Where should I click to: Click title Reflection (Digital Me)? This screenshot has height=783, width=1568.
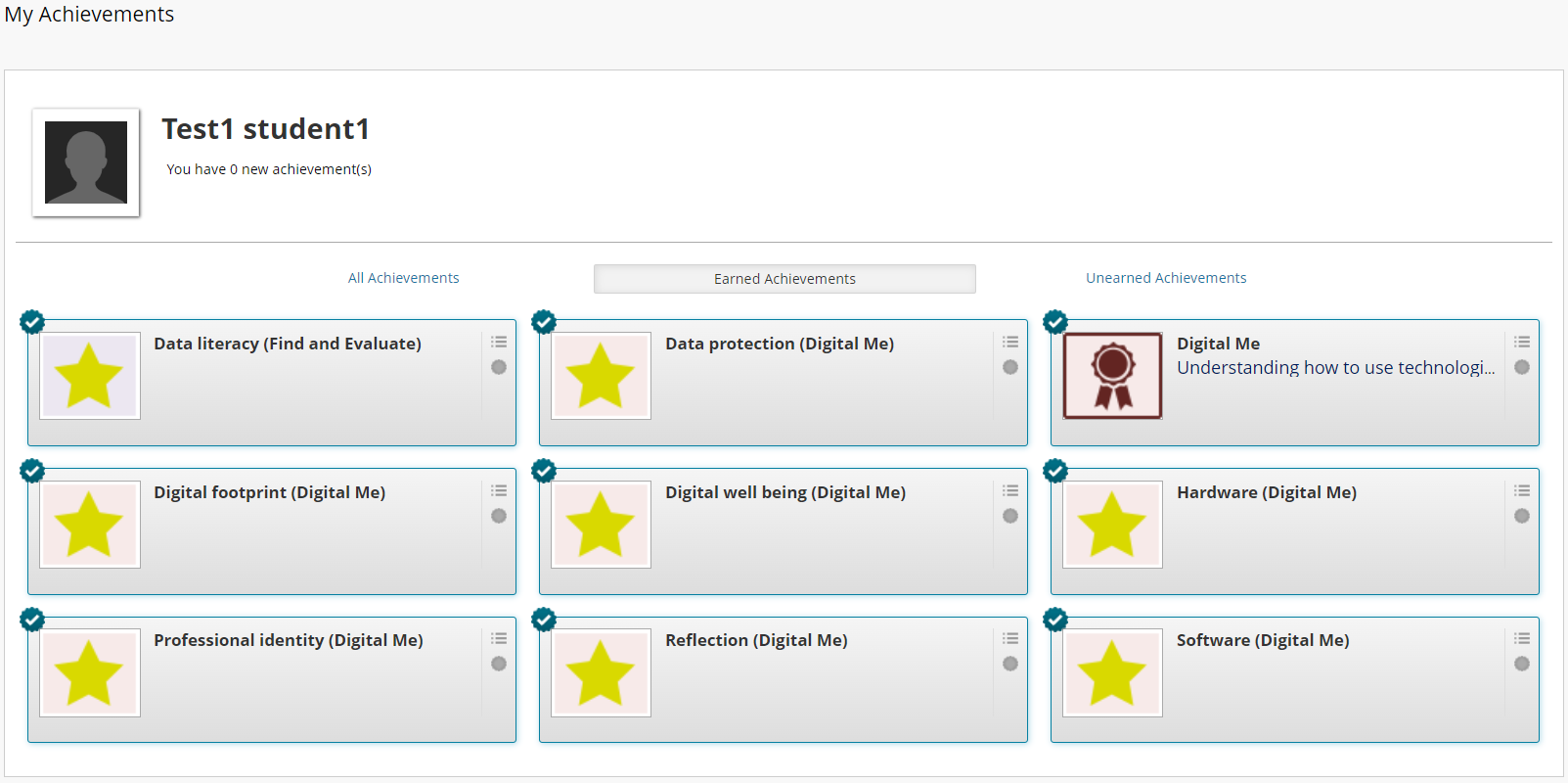tap(756, 640)
